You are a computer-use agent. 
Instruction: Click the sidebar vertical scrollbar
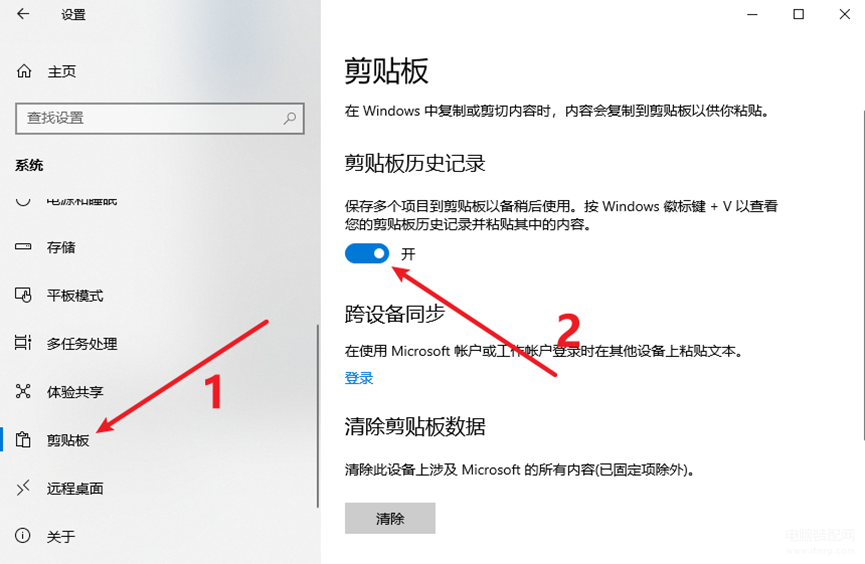coord(318,416)
